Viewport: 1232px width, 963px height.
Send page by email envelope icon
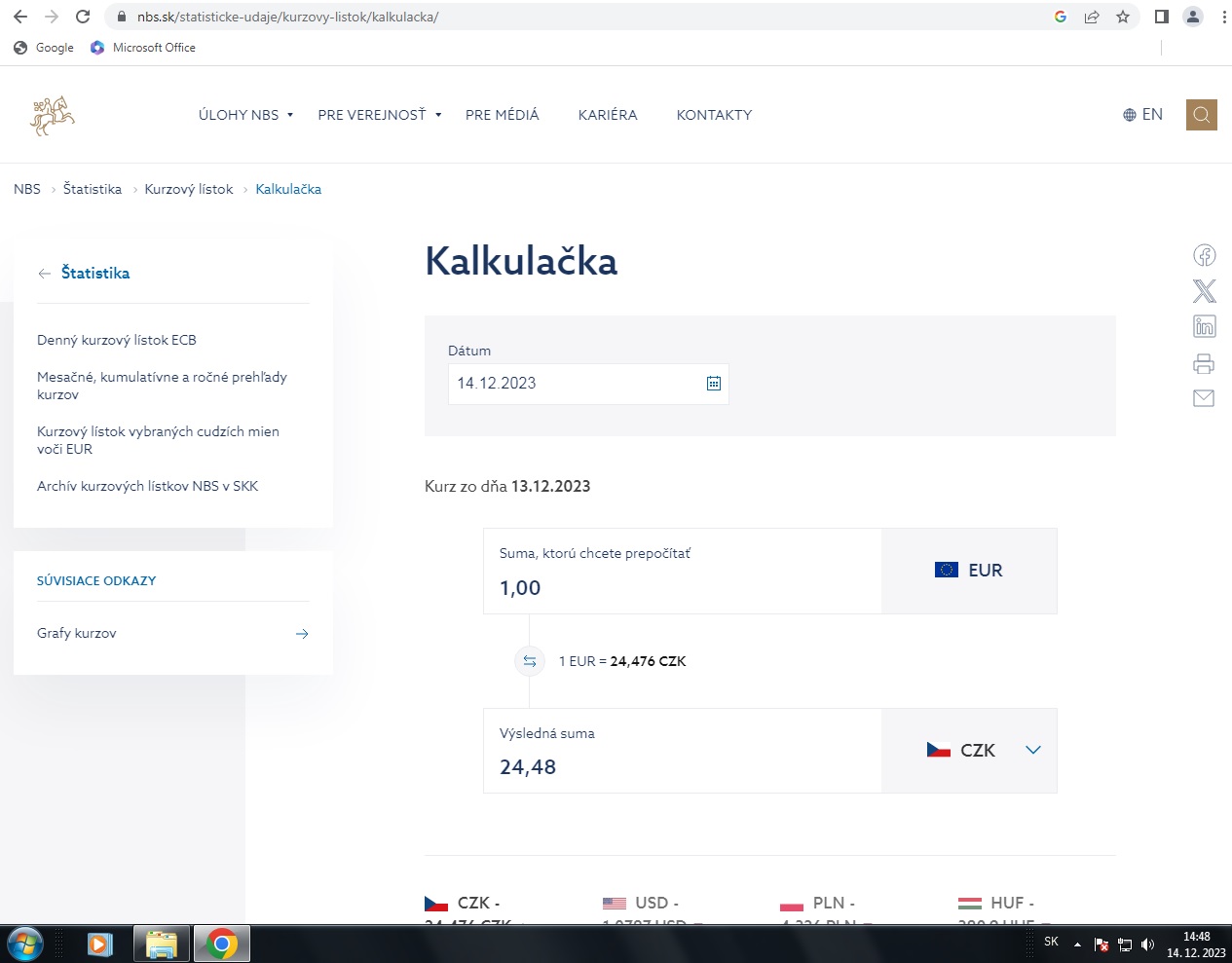point(1204,398)
